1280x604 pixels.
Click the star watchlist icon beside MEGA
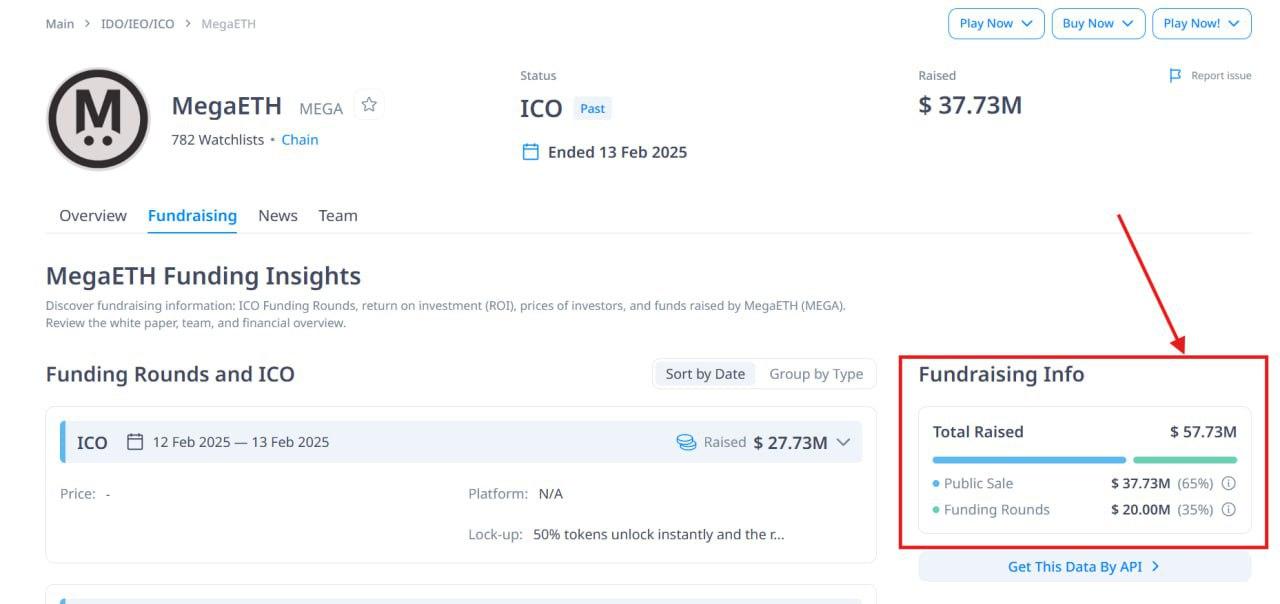(369, 105)
